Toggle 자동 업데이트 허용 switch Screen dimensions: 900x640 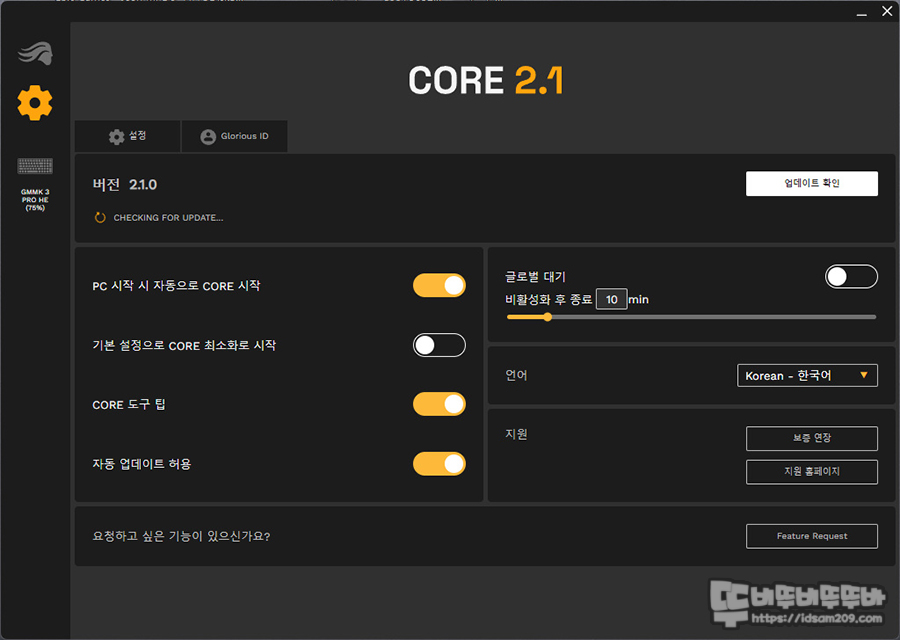(439, 464)
